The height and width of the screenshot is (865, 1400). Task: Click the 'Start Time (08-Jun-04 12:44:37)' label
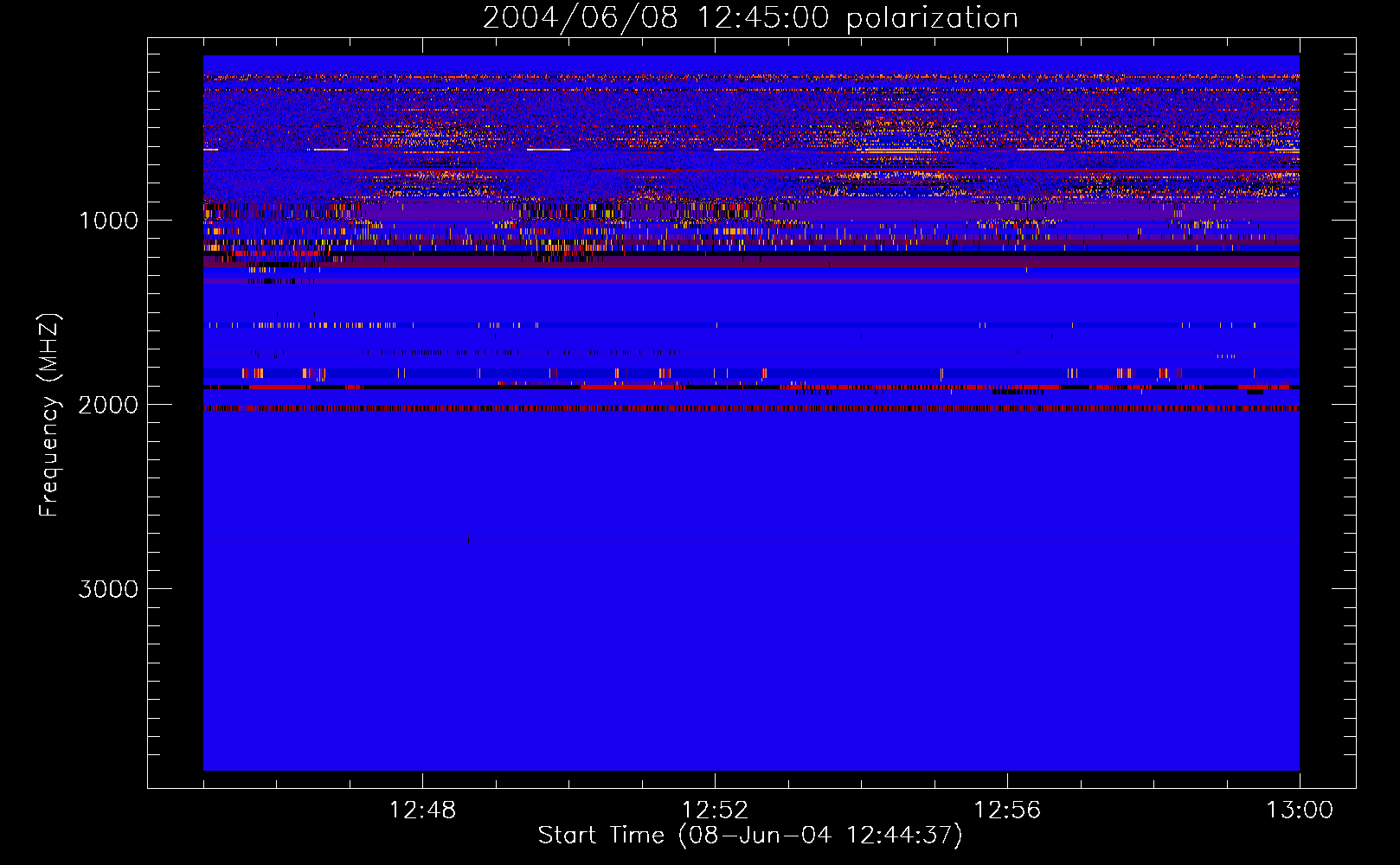(750, 836)
